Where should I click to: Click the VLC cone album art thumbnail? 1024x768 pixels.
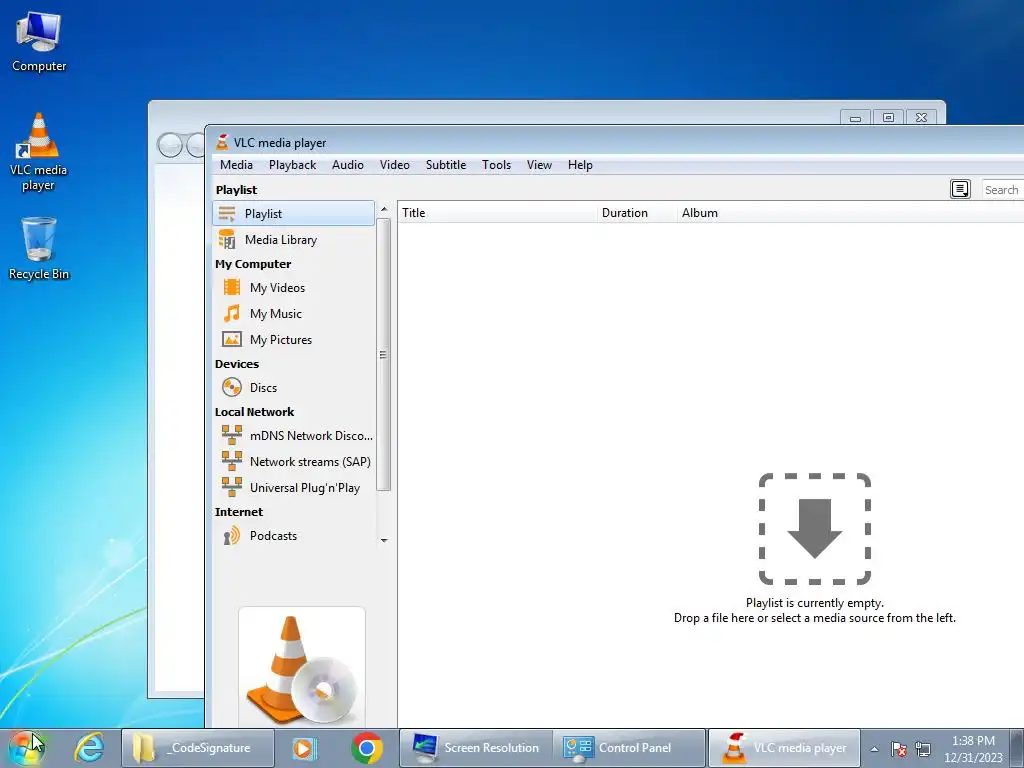click(x=302, y=667)
